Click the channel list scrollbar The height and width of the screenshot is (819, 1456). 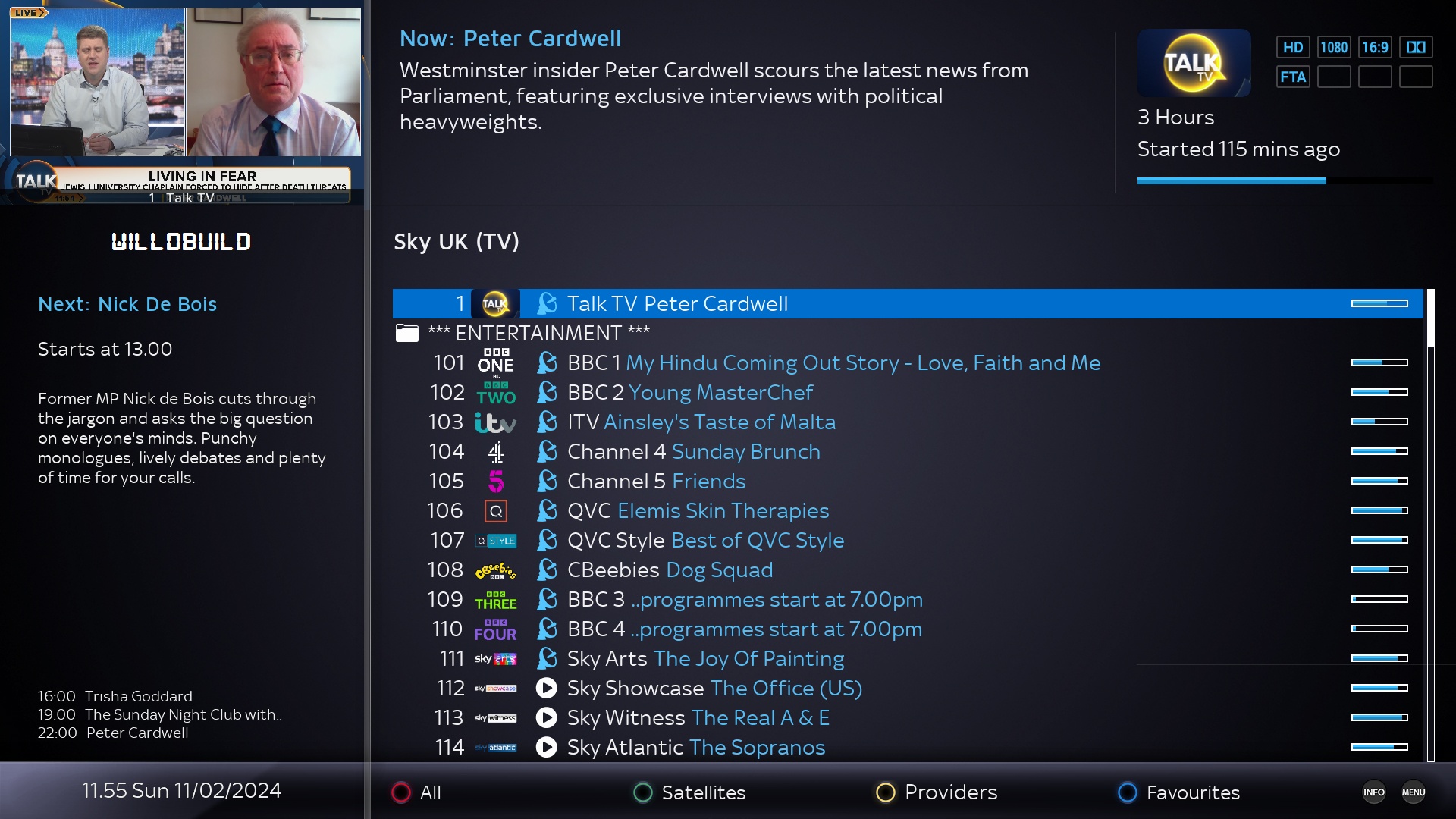[1430, 525]
